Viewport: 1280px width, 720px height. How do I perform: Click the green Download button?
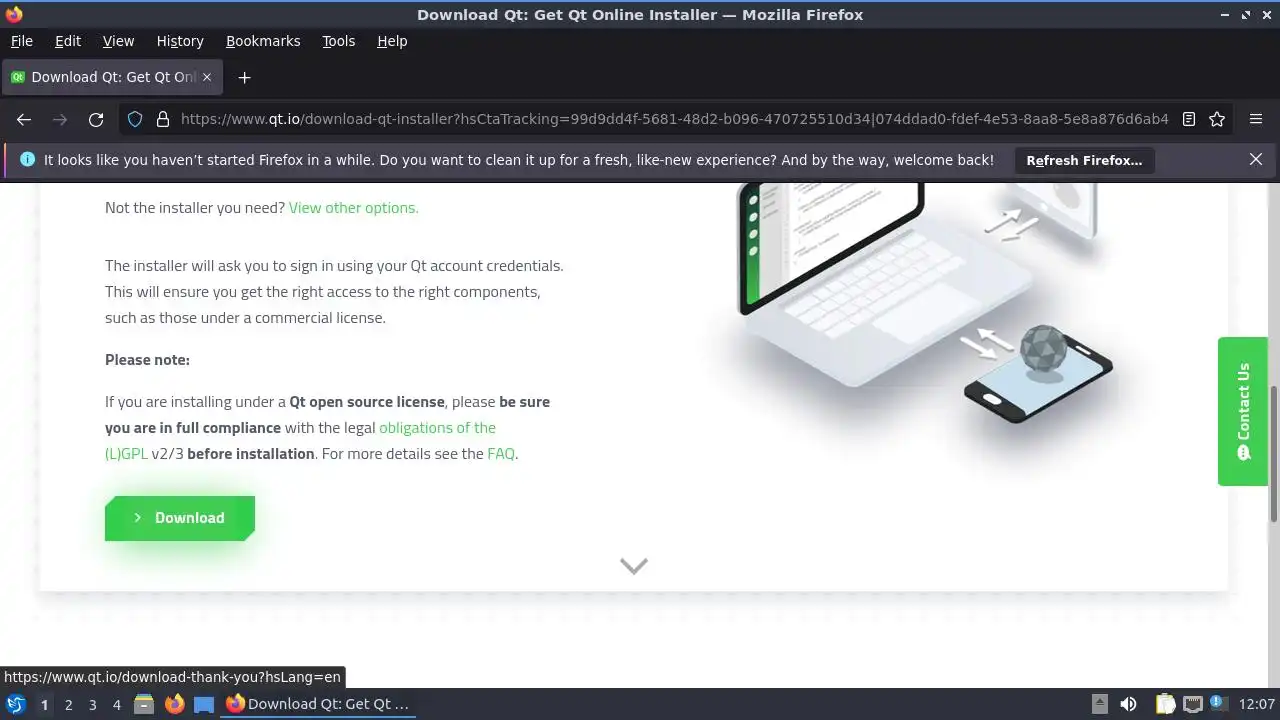click(180, 518)
